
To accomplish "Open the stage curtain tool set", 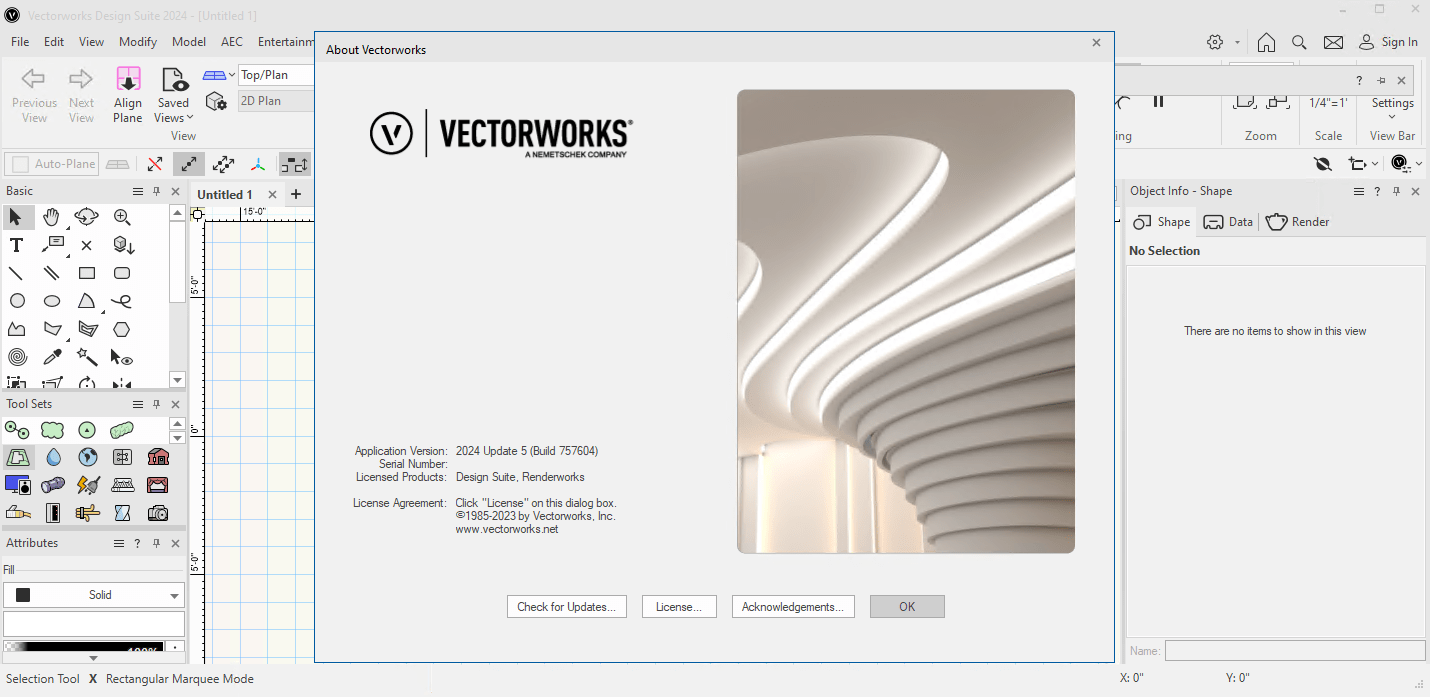I will 158,485.
